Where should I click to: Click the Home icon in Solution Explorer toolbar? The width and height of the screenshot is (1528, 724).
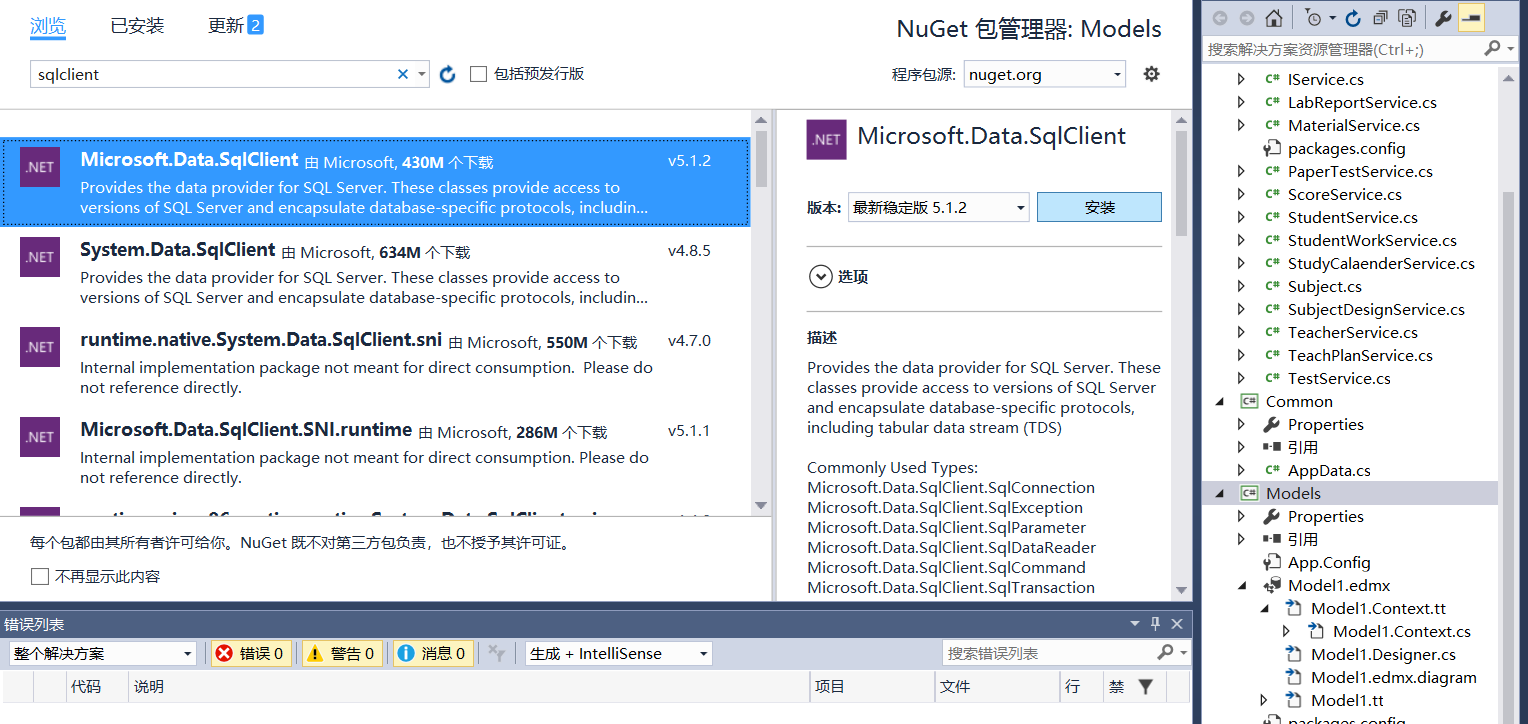[x=1273, y=18]
